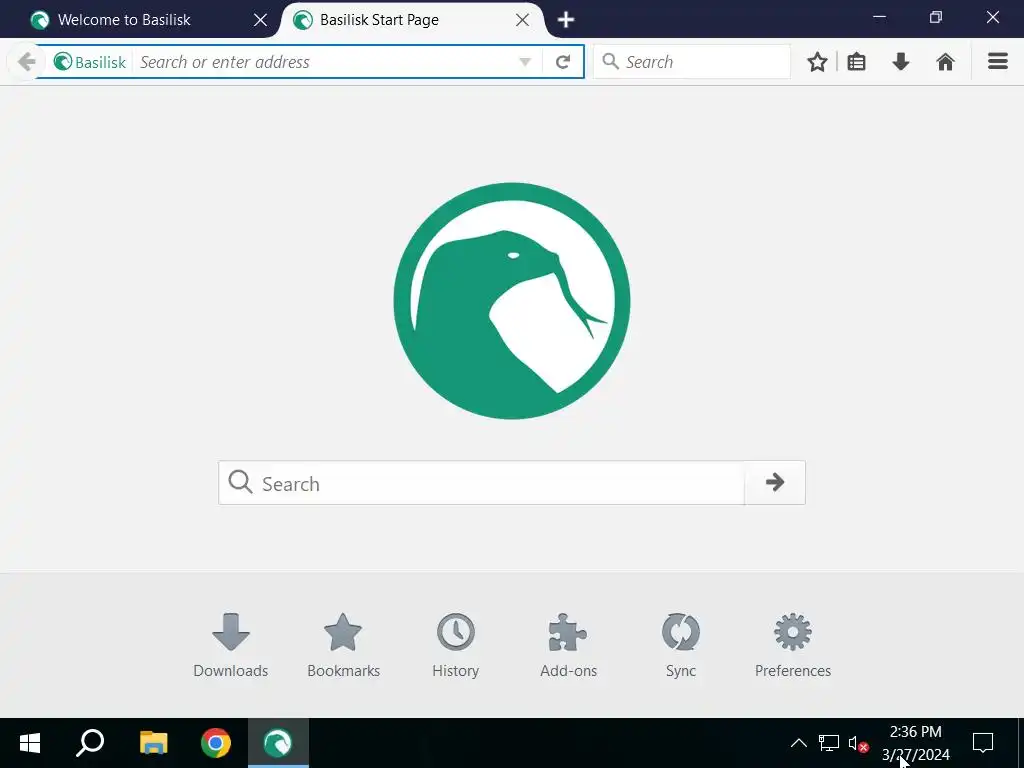1024x768 pixels.
Task: Close the Basilisk Start Page tab
Action: [x=522, y=20]
